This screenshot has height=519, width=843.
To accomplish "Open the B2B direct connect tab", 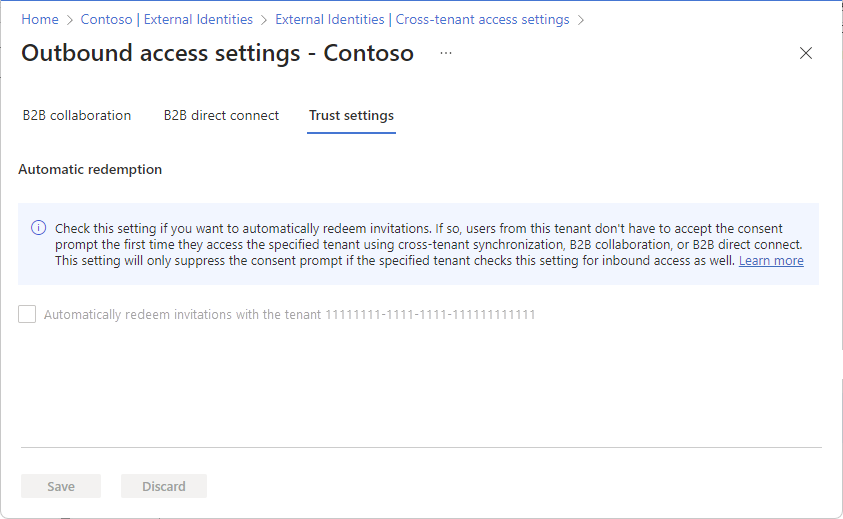I will (x=221, y=116).
